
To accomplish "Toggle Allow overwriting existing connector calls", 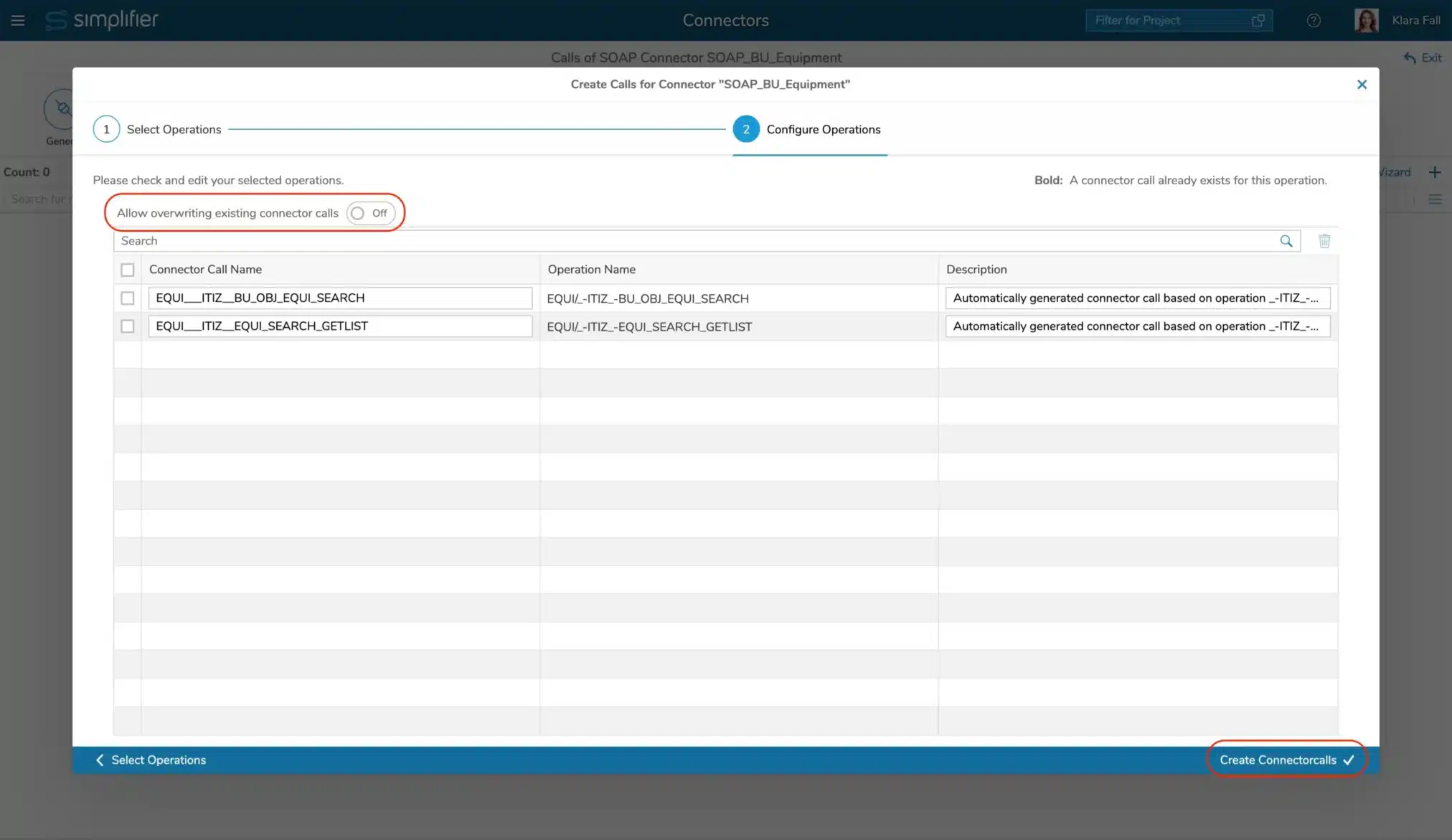I will point(370,213).
